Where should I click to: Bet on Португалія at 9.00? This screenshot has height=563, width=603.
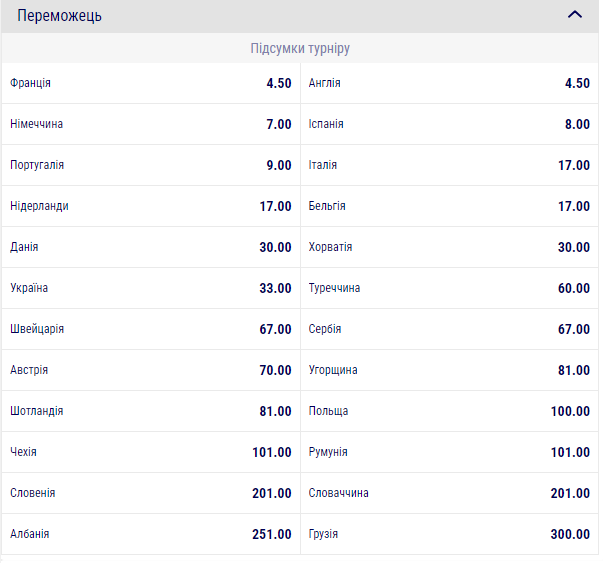coord(151,165)
